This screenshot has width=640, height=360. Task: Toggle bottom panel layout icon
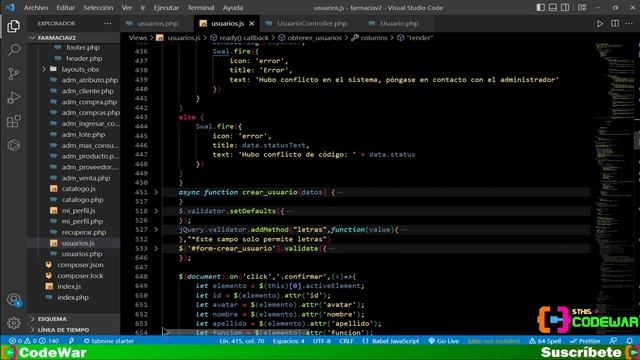point(552,8)
